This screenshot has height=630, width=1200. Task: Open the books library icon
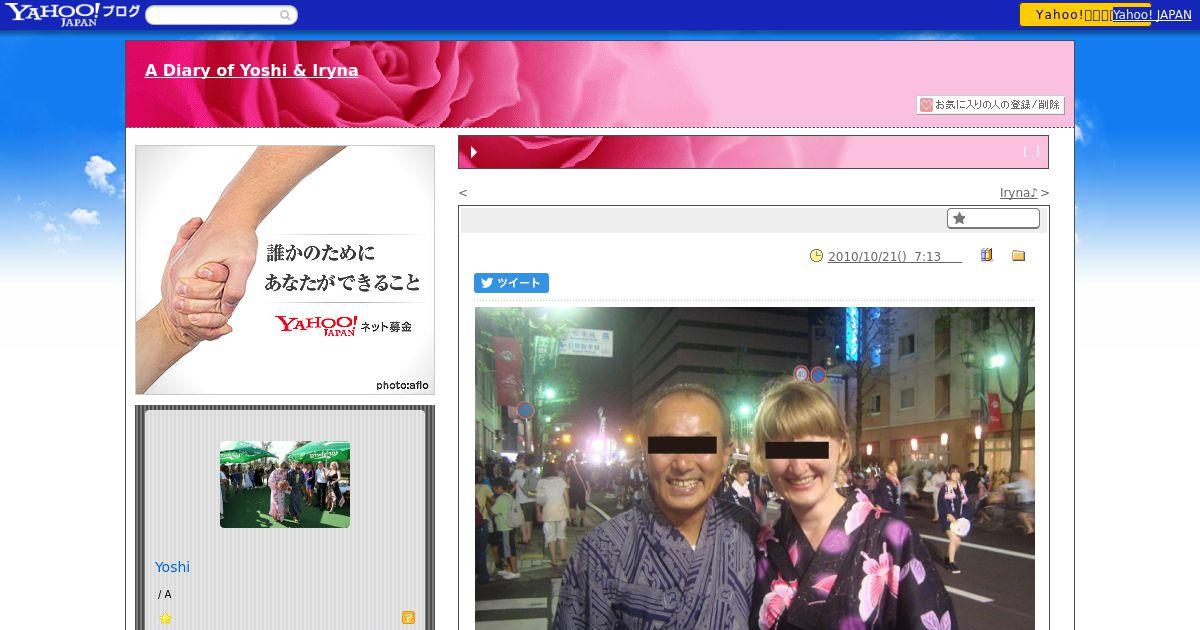point(987,256)
